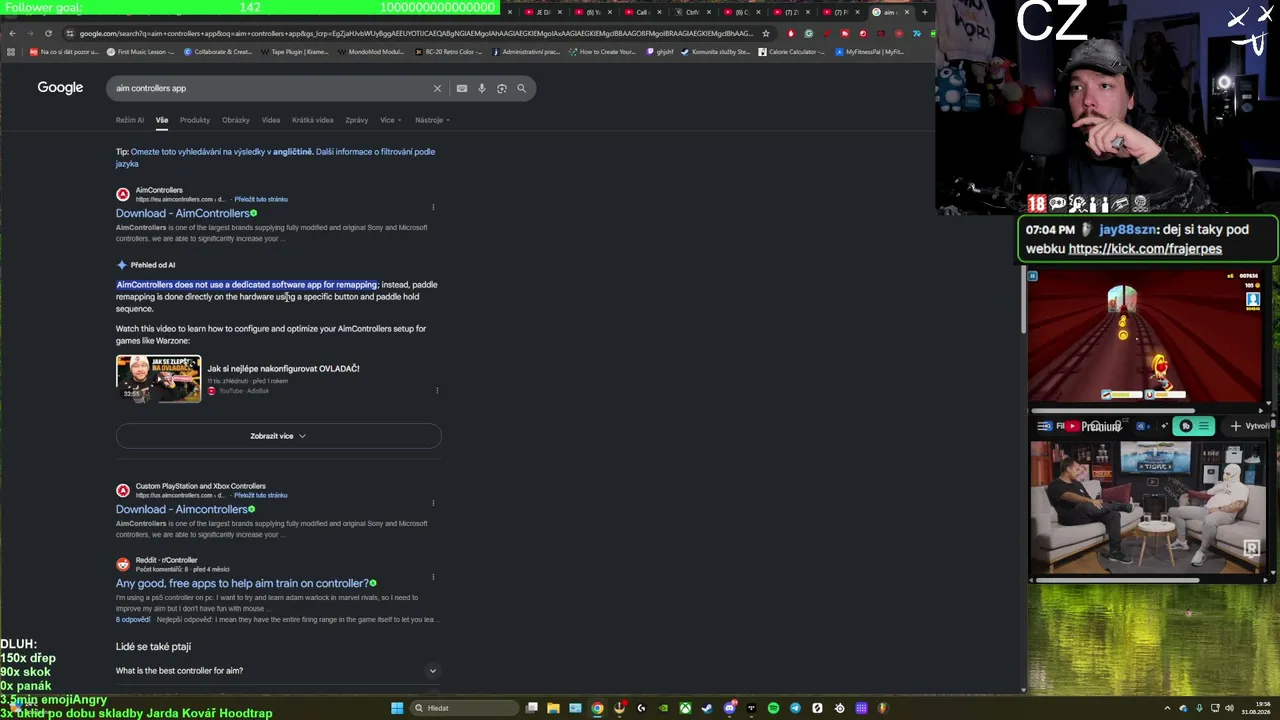
Task: Open Steam from the taskbar
Action: [x=707, y=708]
